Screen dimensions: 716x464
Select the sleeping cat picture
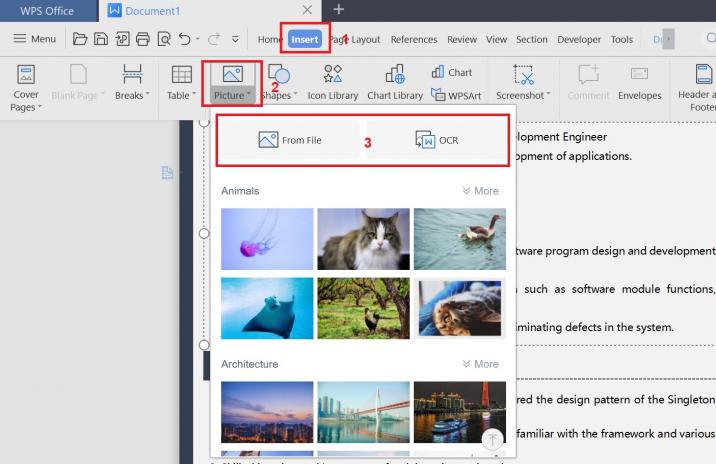[460, 308]
